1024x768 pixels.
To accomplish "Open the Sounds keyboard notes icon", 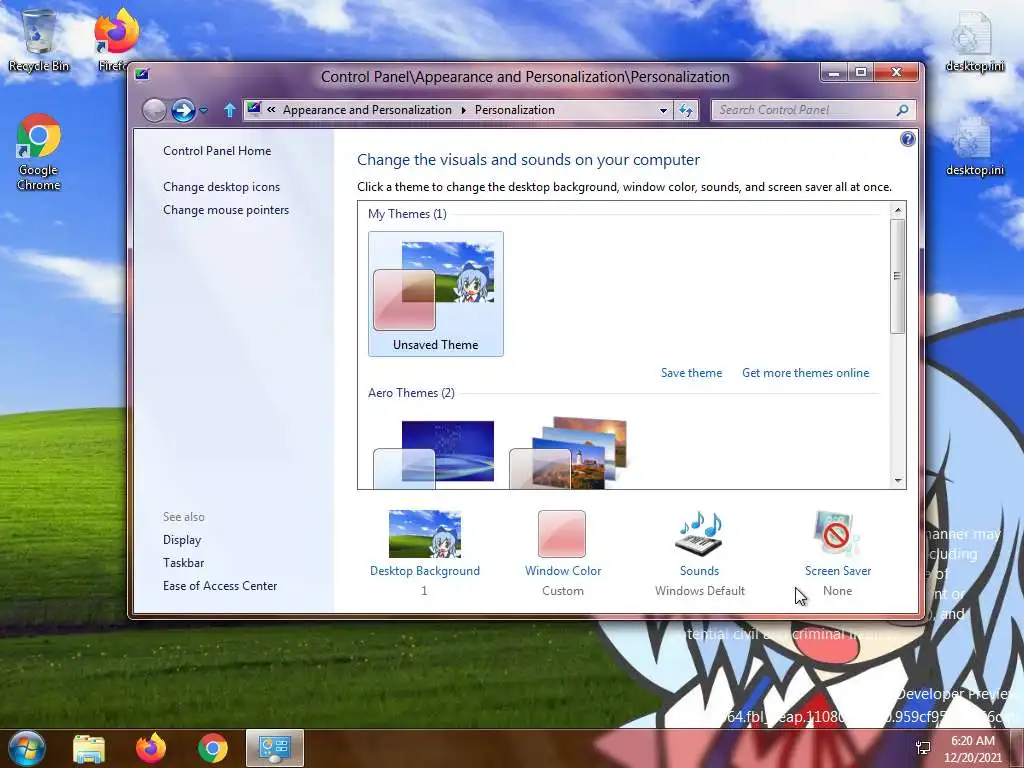I will [699, 534].
